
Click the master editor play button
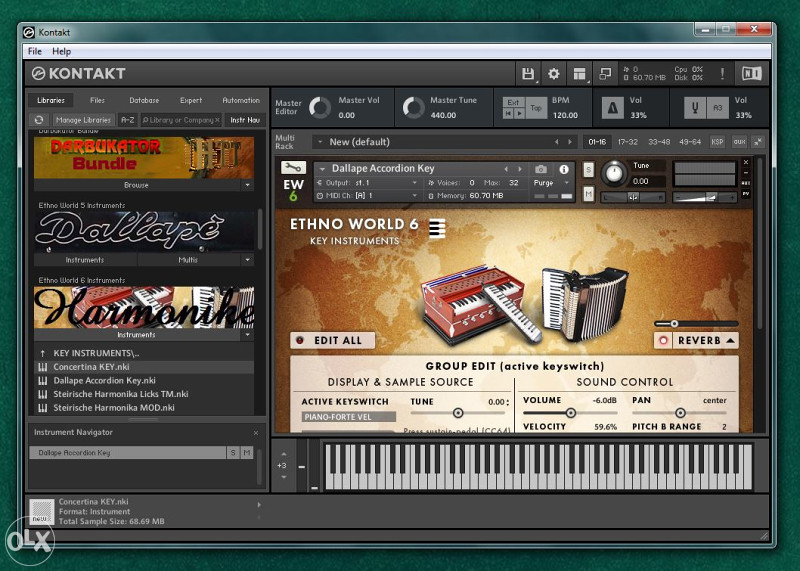(519, 114)
